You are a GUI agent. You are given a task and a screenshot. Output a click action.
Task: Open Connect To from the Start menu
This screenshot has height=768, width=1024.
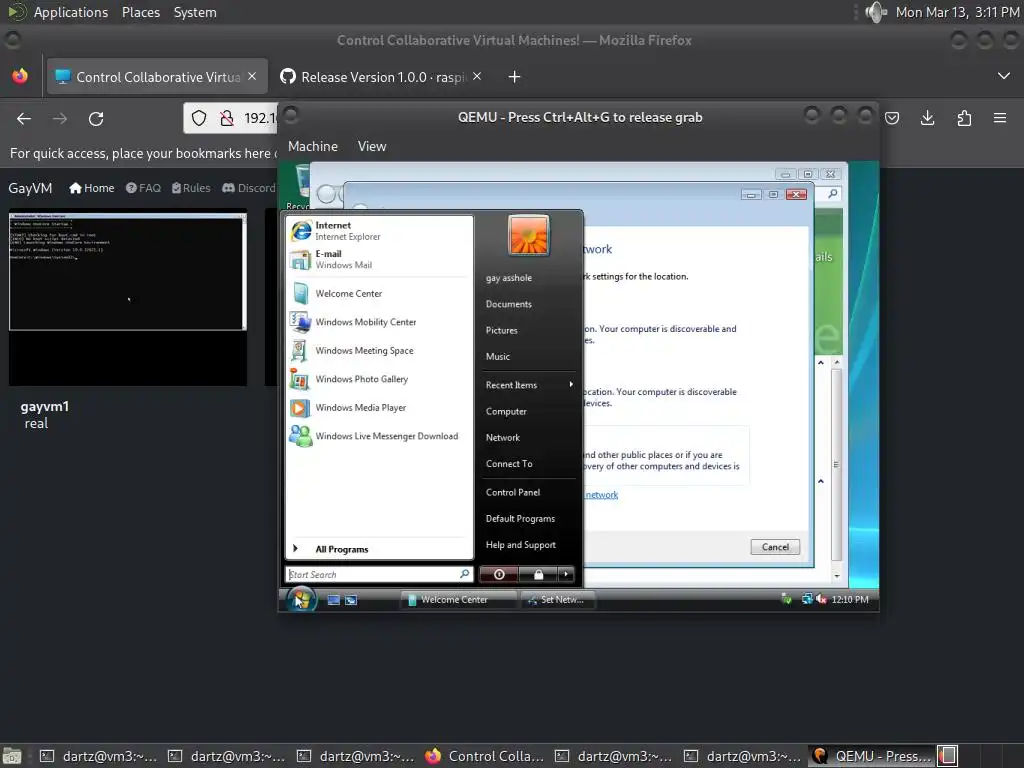click(x=509, y=464)
